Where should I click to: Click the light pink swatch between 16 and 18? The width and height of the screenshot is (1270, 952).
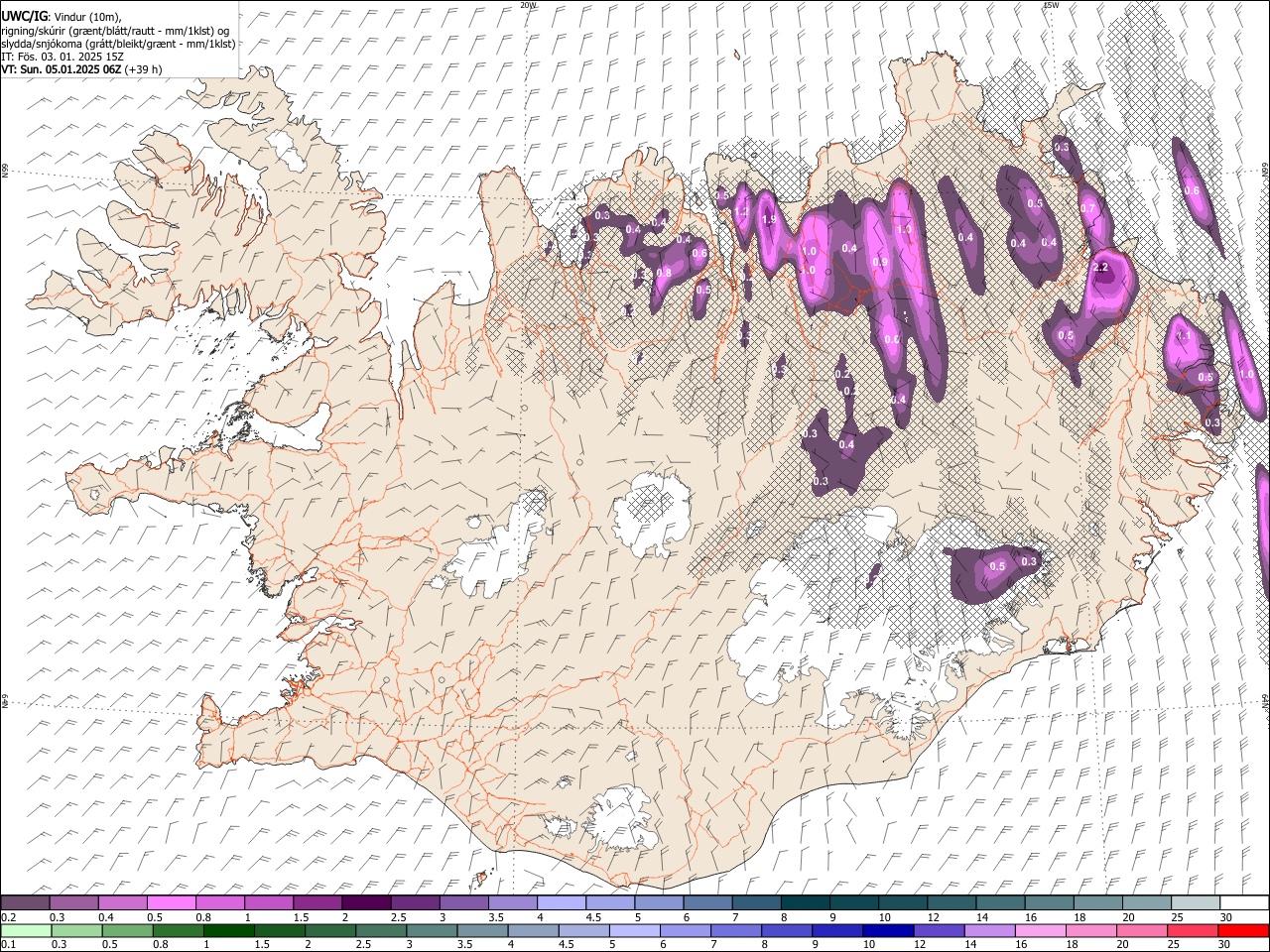pyautogui.click(x=1039, y=930)
